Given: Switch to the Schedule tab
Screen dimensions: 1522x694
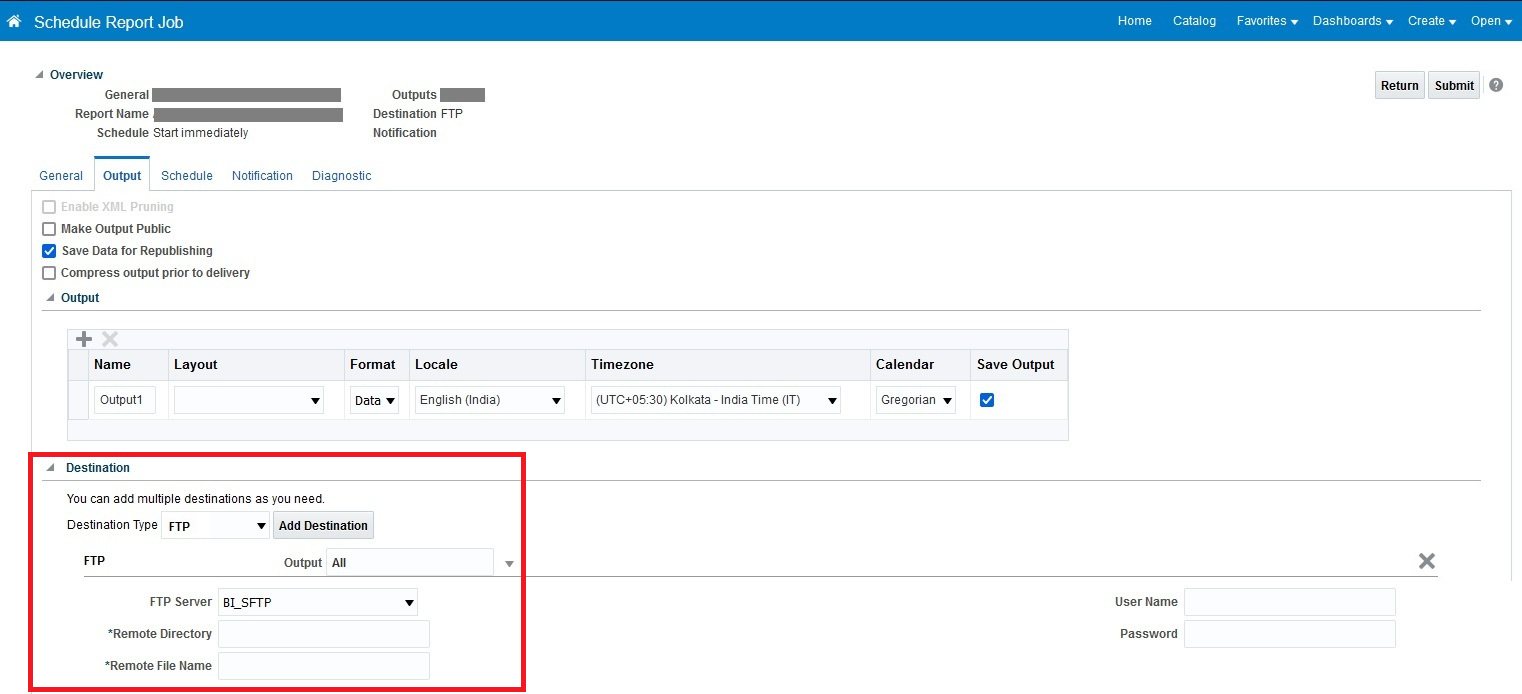Looking at the screenshot, I should [x=187, y=176].
